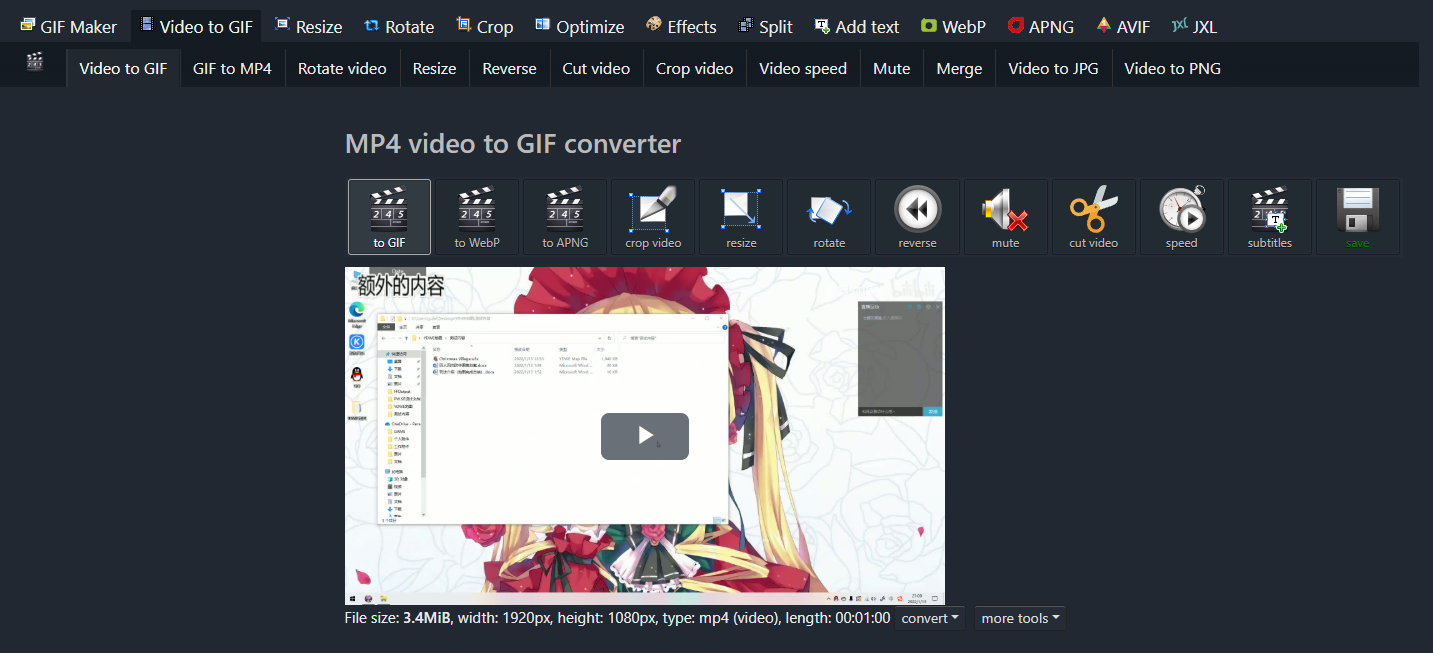Screen dimensions: 1433x653
Task: Expand the convert dropdown
Action: pos(930,618)
